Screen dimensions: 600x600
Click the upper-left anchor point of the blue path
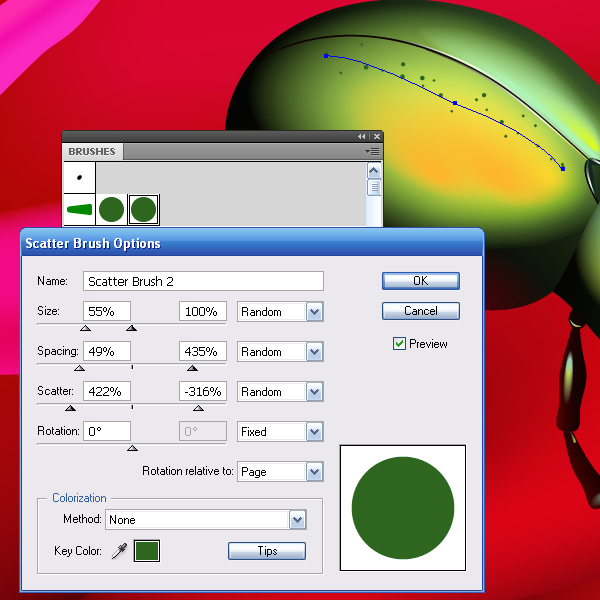click(x=326, y=56)
